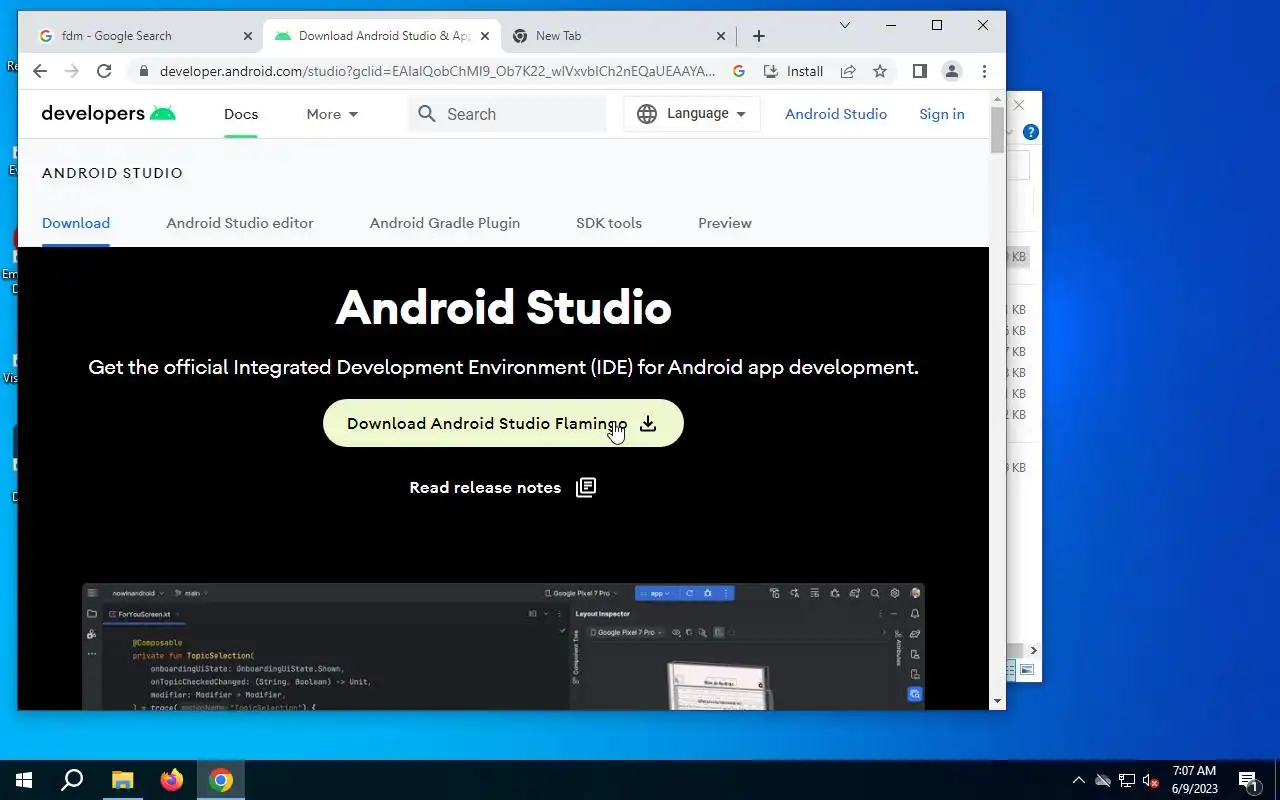Open the notification center icon
This screenshot has height=800, width=1280.
(x=1249, y=780)
